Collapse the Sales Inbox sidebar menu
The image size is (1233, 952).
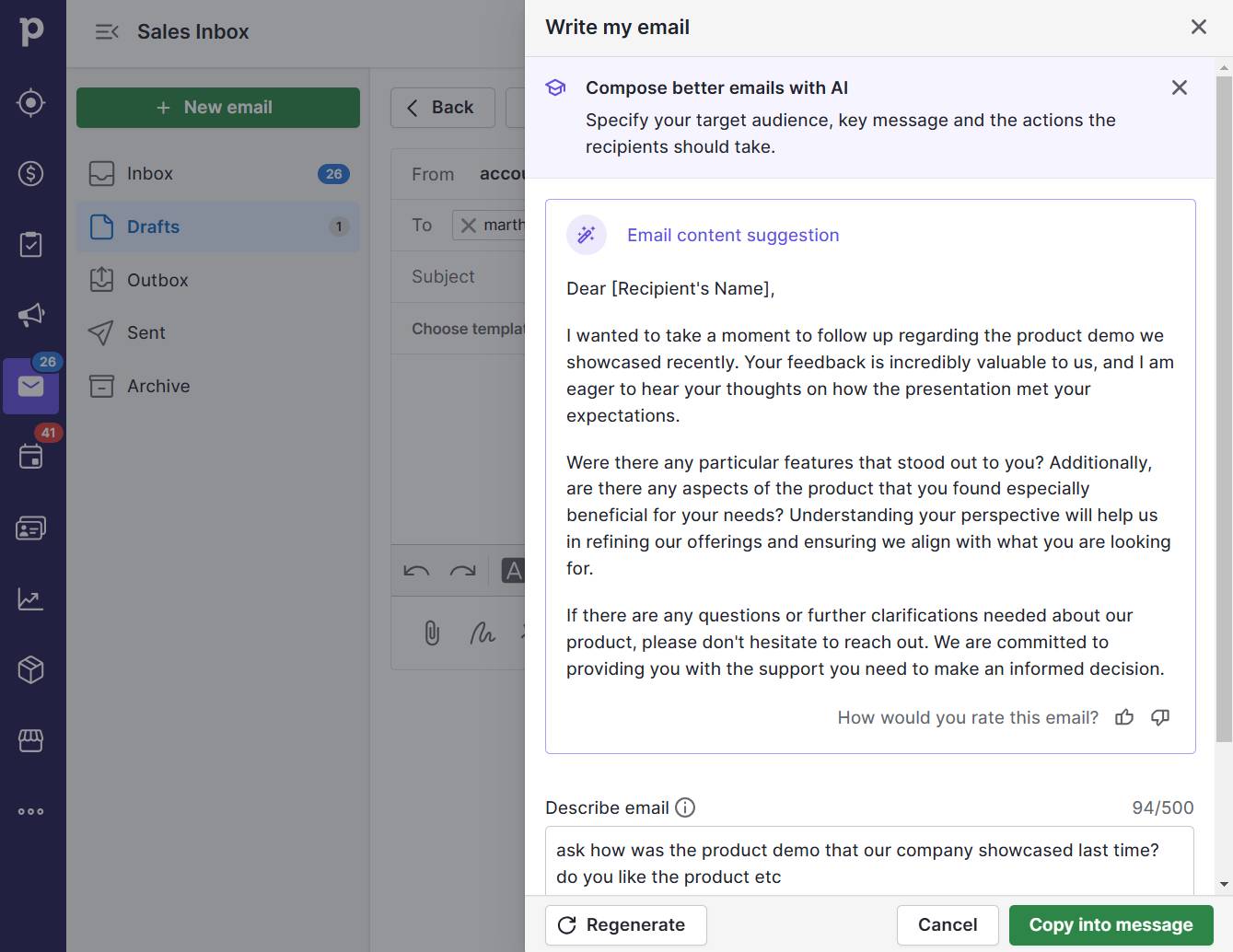[x=107, y=32]
